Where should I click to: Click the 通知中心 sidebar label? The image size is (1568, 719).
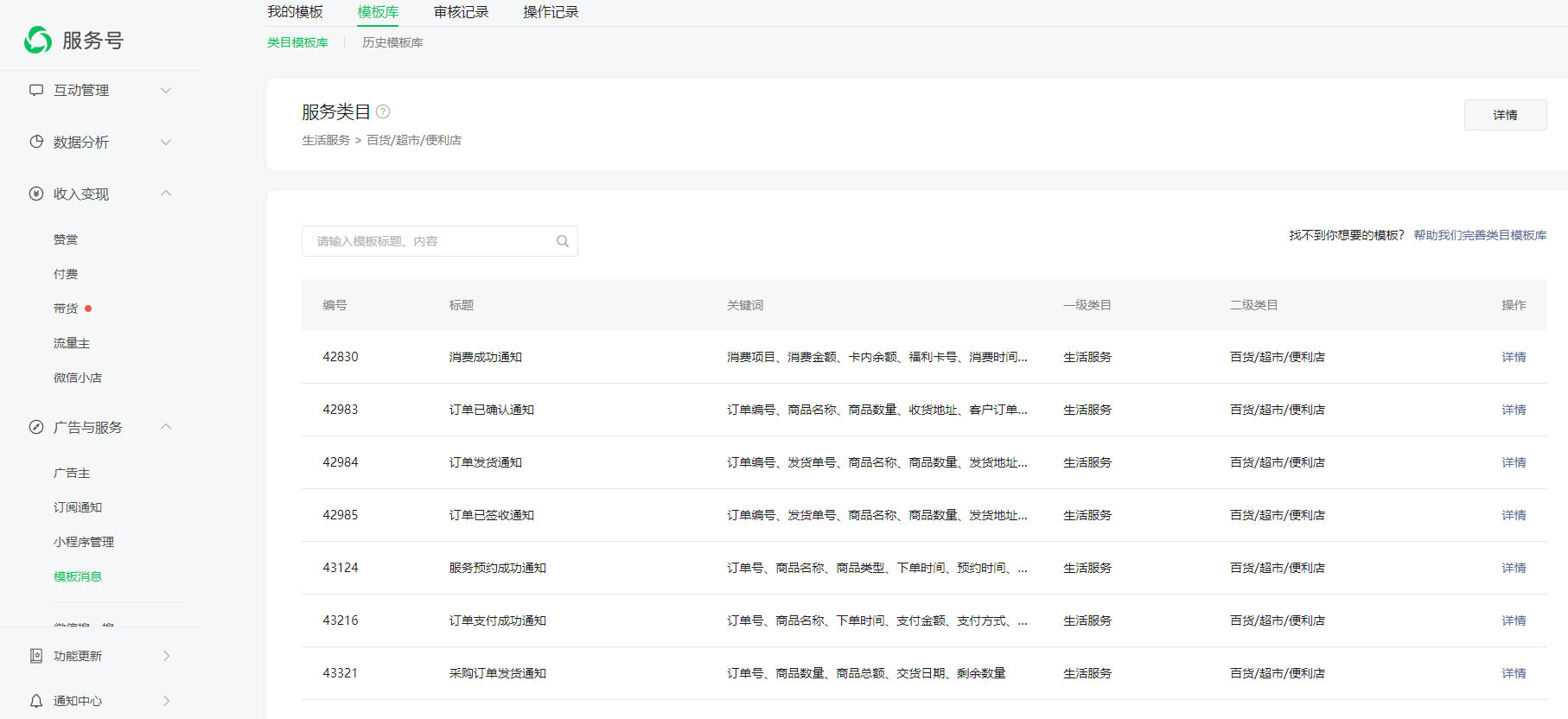78,701
